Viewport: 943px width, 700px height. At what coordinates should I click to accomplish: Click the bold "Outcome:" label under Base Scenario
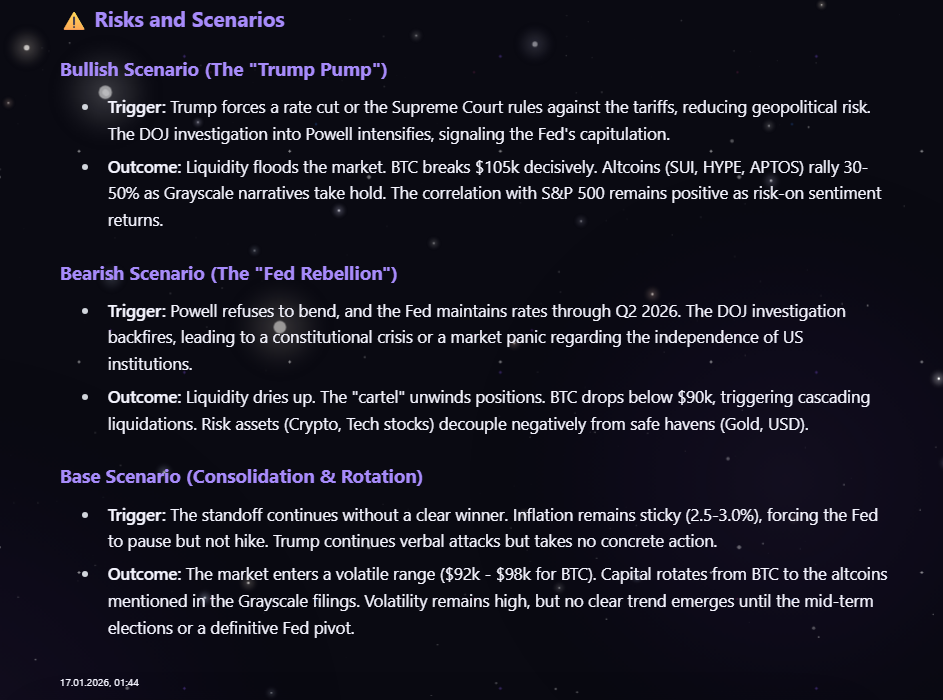144,574
